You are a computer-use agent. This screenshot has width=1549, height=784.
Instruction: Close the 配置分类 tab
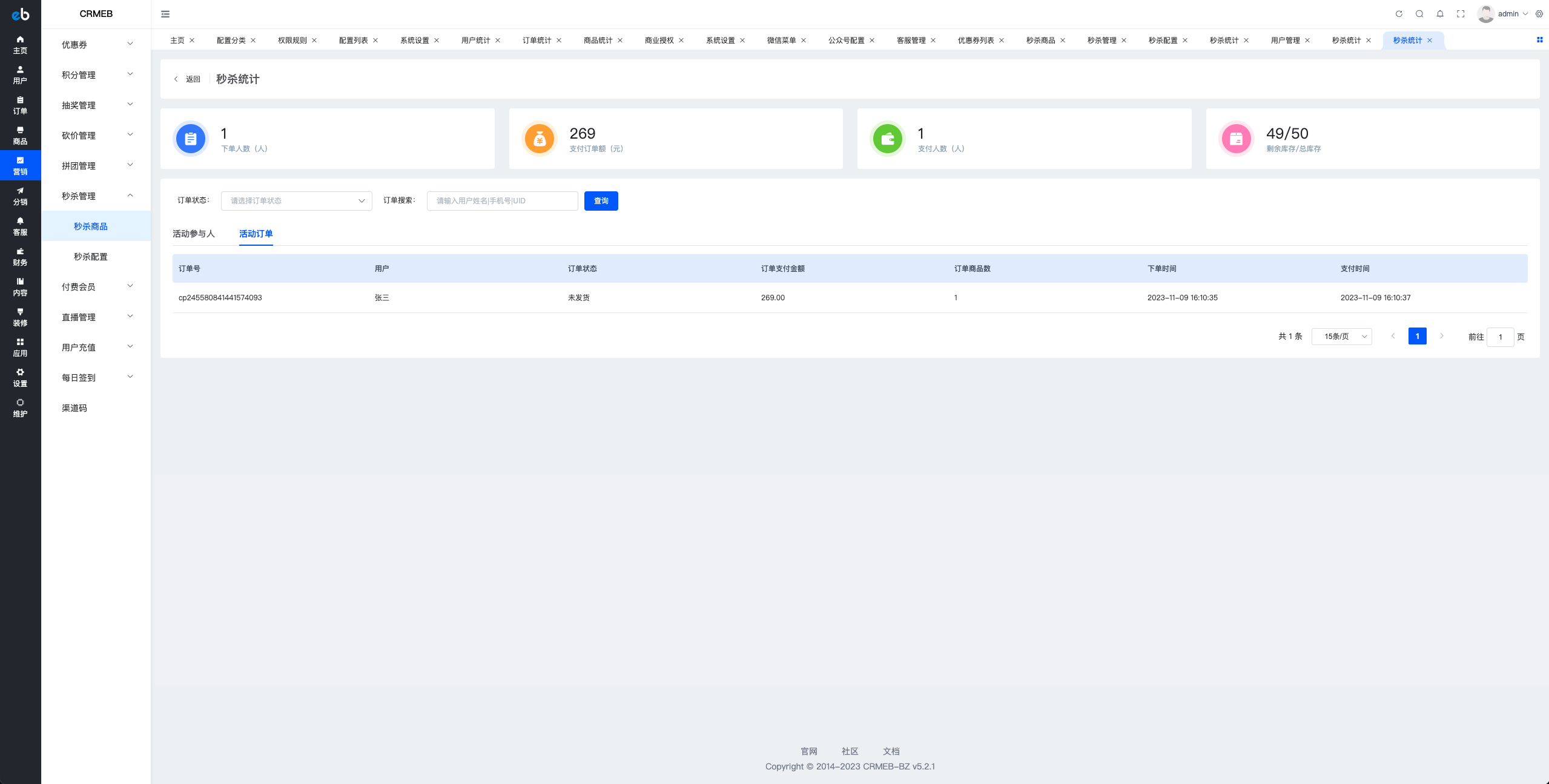pyautogui.click(x=253, y=41)
